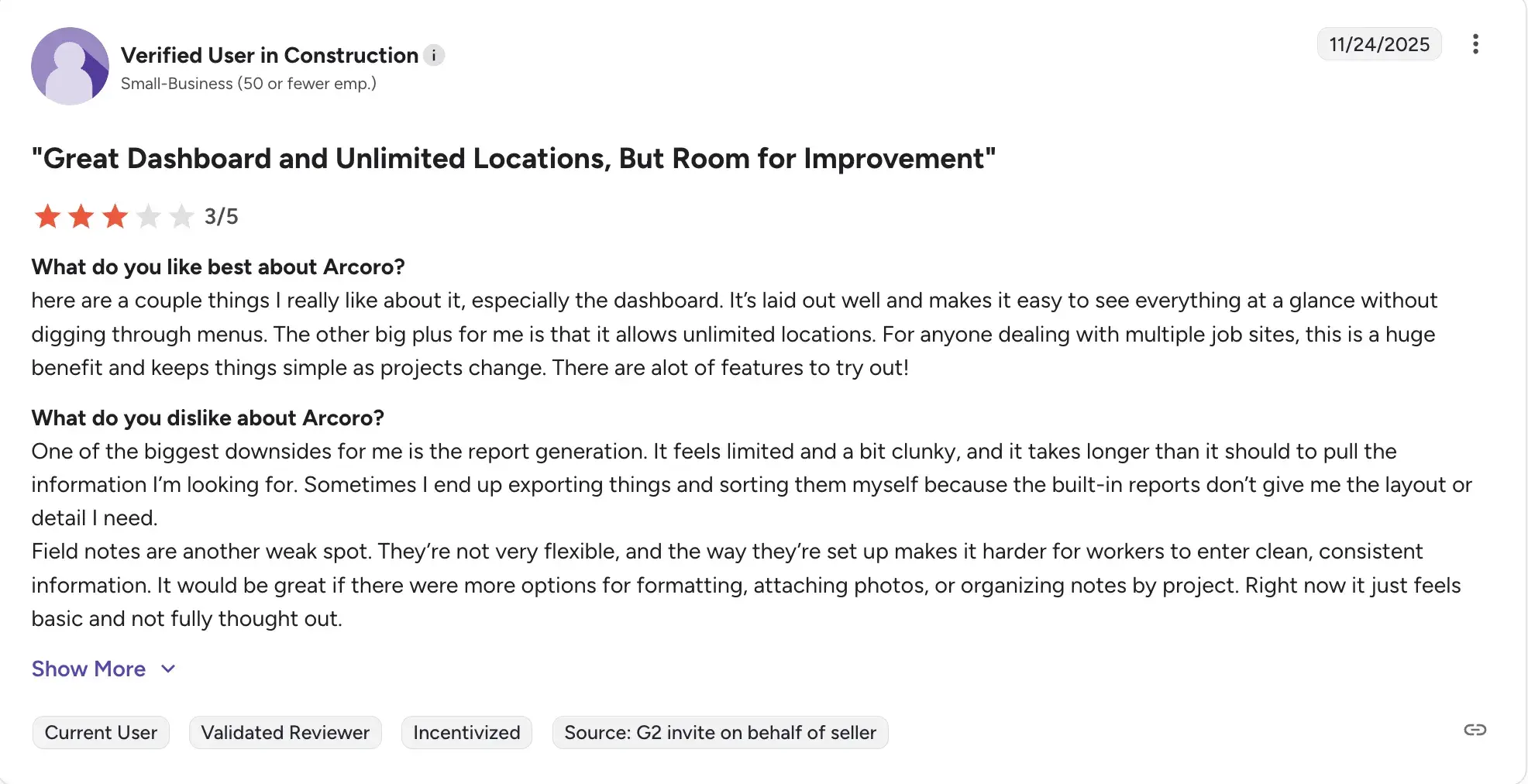The height and width of the screenshot is (784, 1528).
Task: Click the Validated Reviewer badge
Action: pos(285,733)
